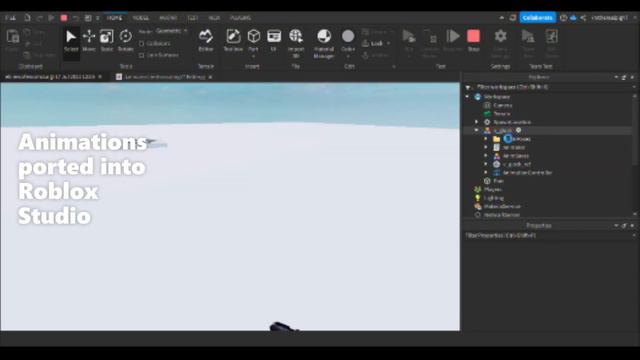Open the Mode Geometric dropdown

tap(171, 31)
